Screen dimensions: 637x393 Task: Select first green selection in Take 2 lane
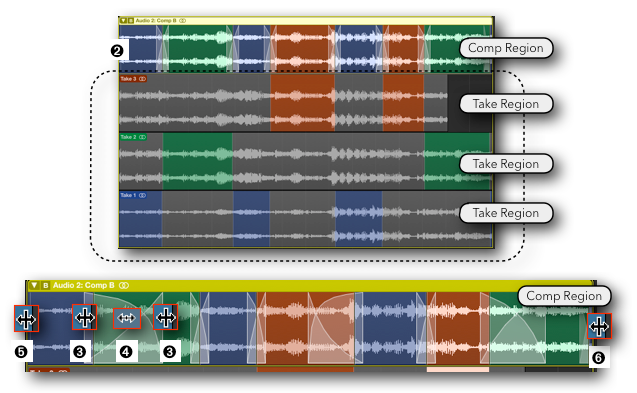[x=197, y=161]
